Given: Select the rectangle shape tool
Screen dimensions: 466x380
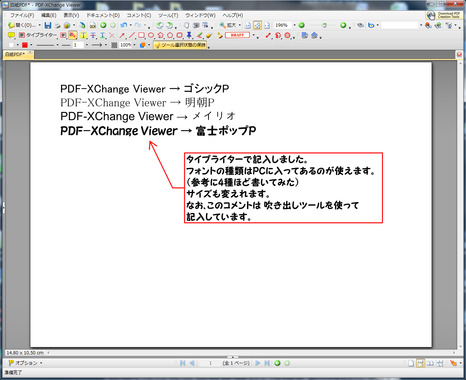Looking at the screenshot, I should click(141, 35).
